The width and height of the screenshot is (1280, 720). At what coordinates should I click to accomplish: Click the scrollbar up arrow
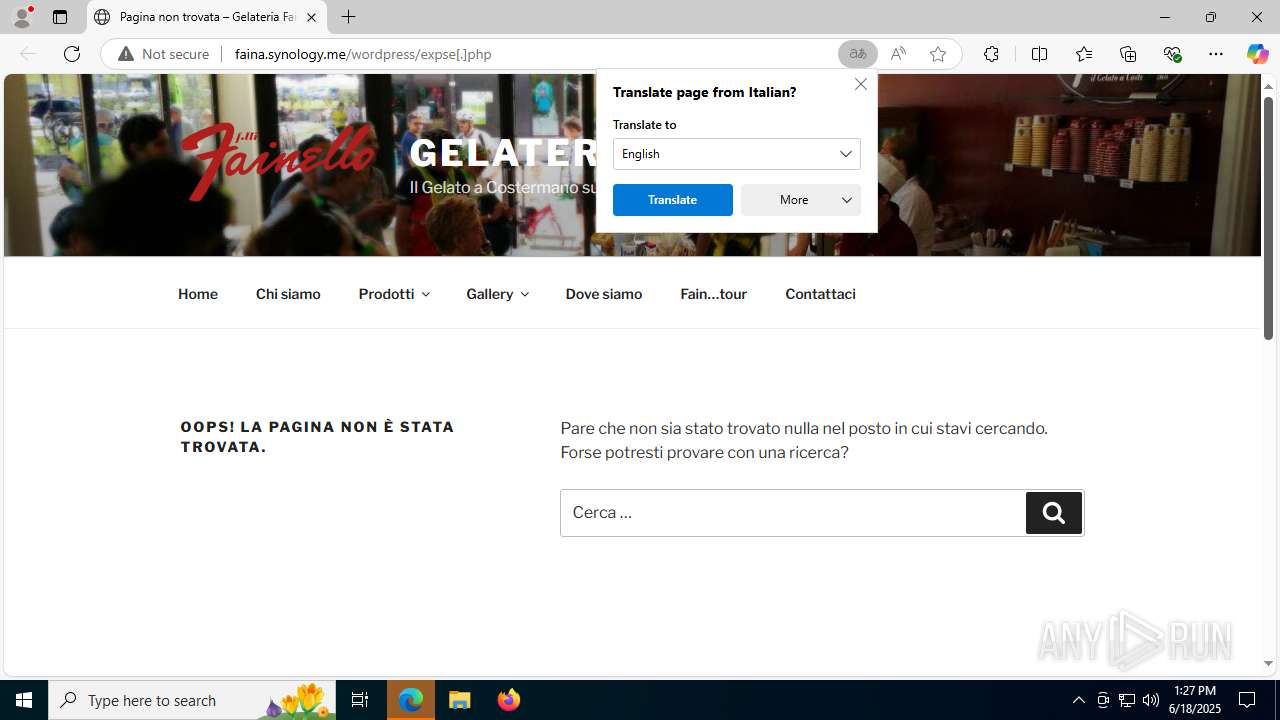point(1268,86)
